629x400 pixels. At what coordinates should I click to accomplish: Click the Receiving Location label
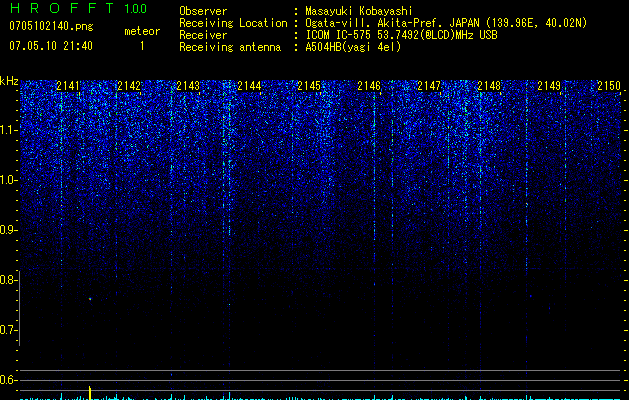pyautogui.click(x=233, y=23)
